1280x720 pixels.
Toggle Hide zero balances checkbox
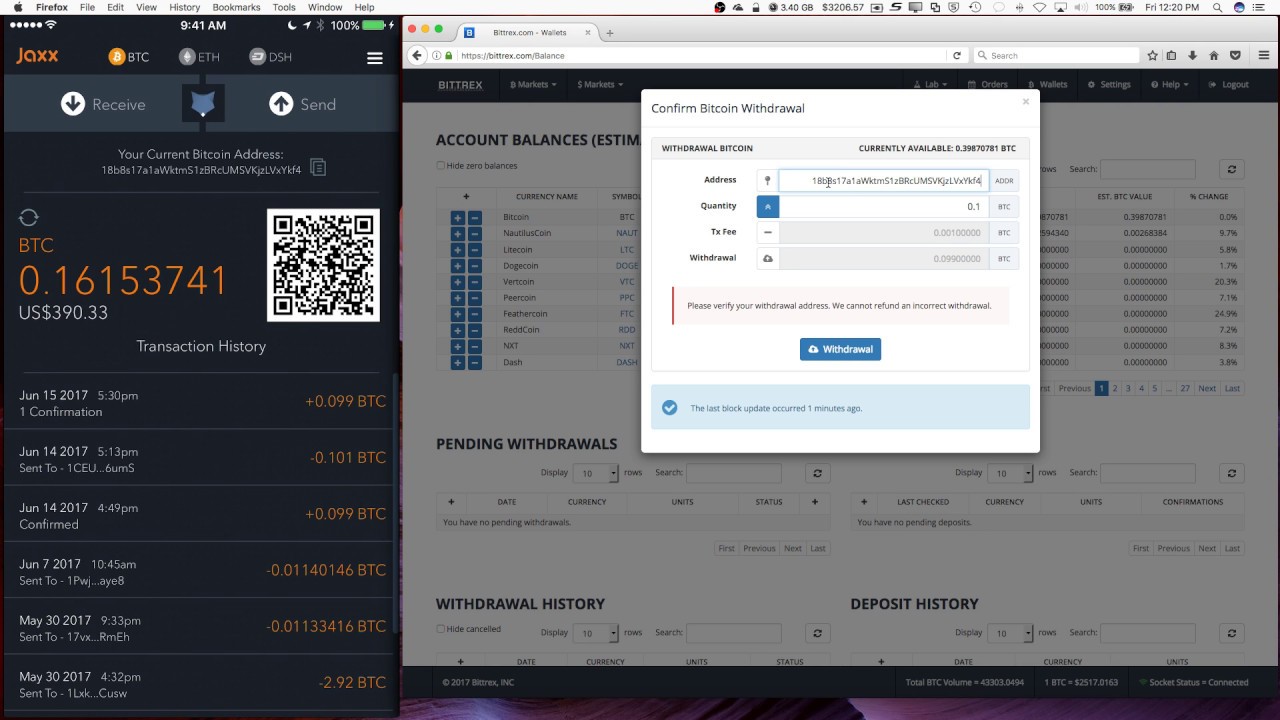pos(440,165)
